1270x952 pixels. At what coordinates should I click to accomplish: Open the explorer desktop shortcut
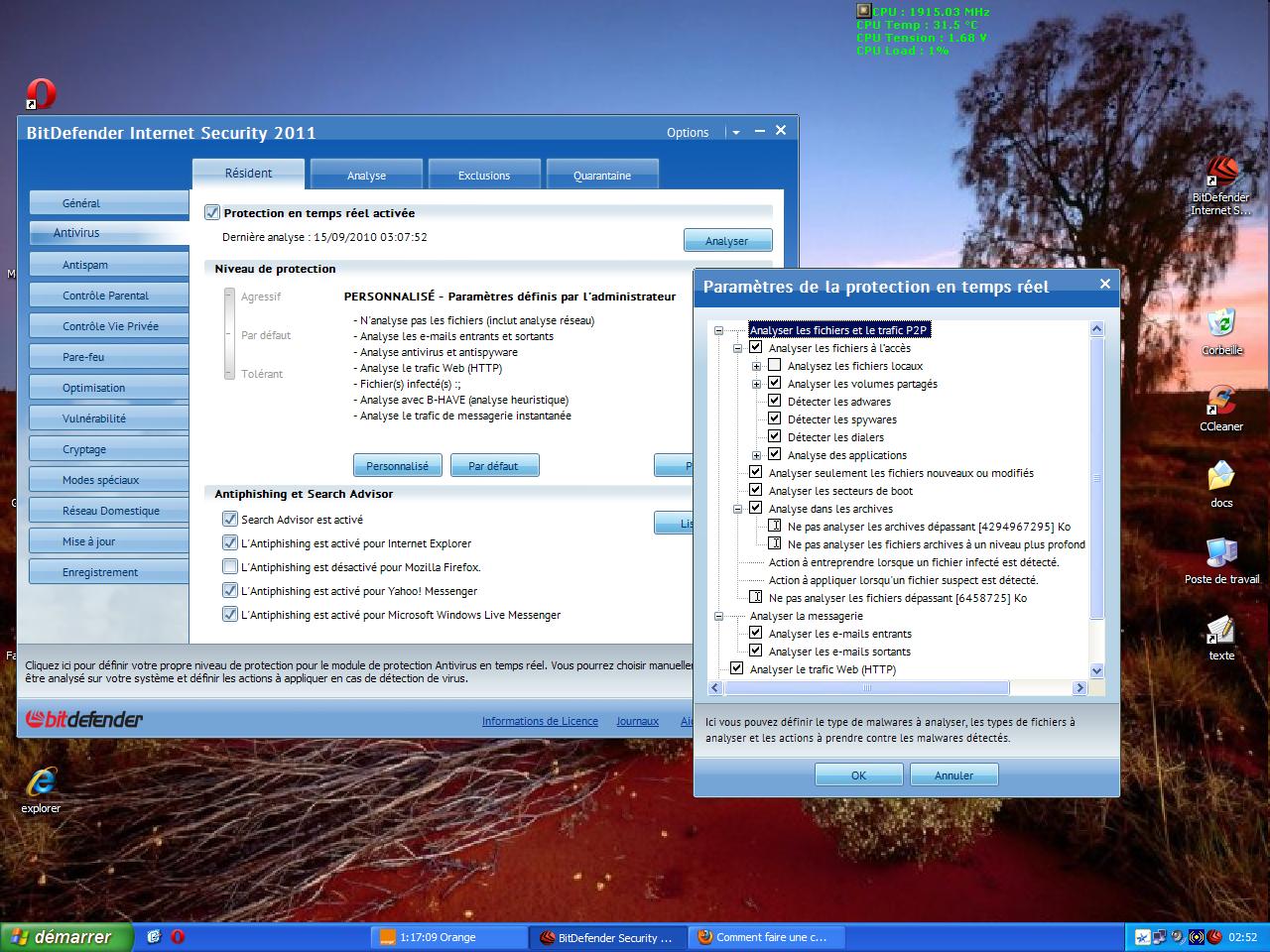41,790
